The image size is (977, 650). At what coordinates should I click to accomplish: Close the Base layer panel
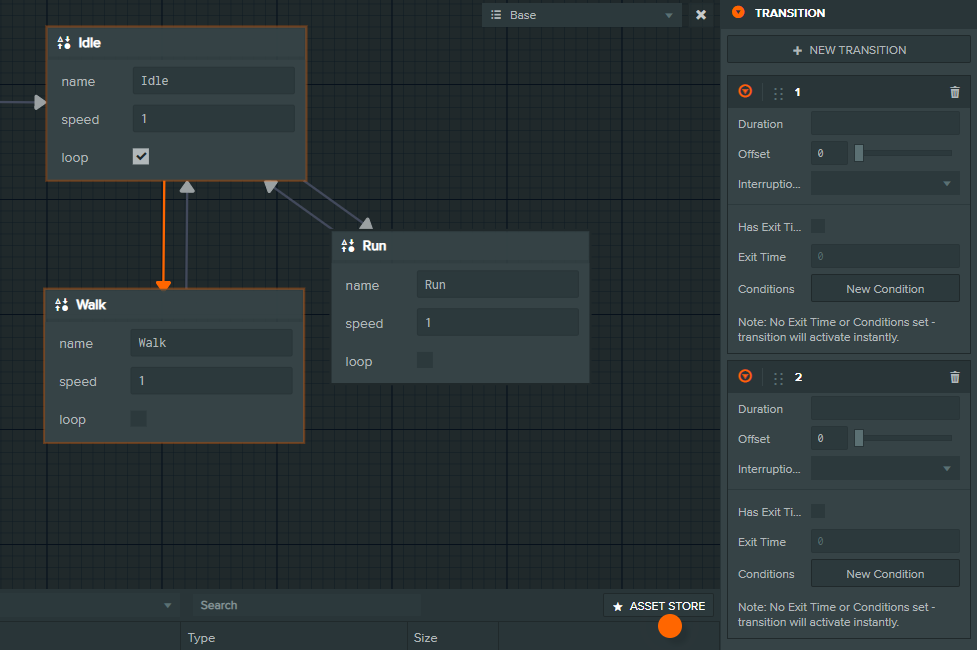pos(701,15)
